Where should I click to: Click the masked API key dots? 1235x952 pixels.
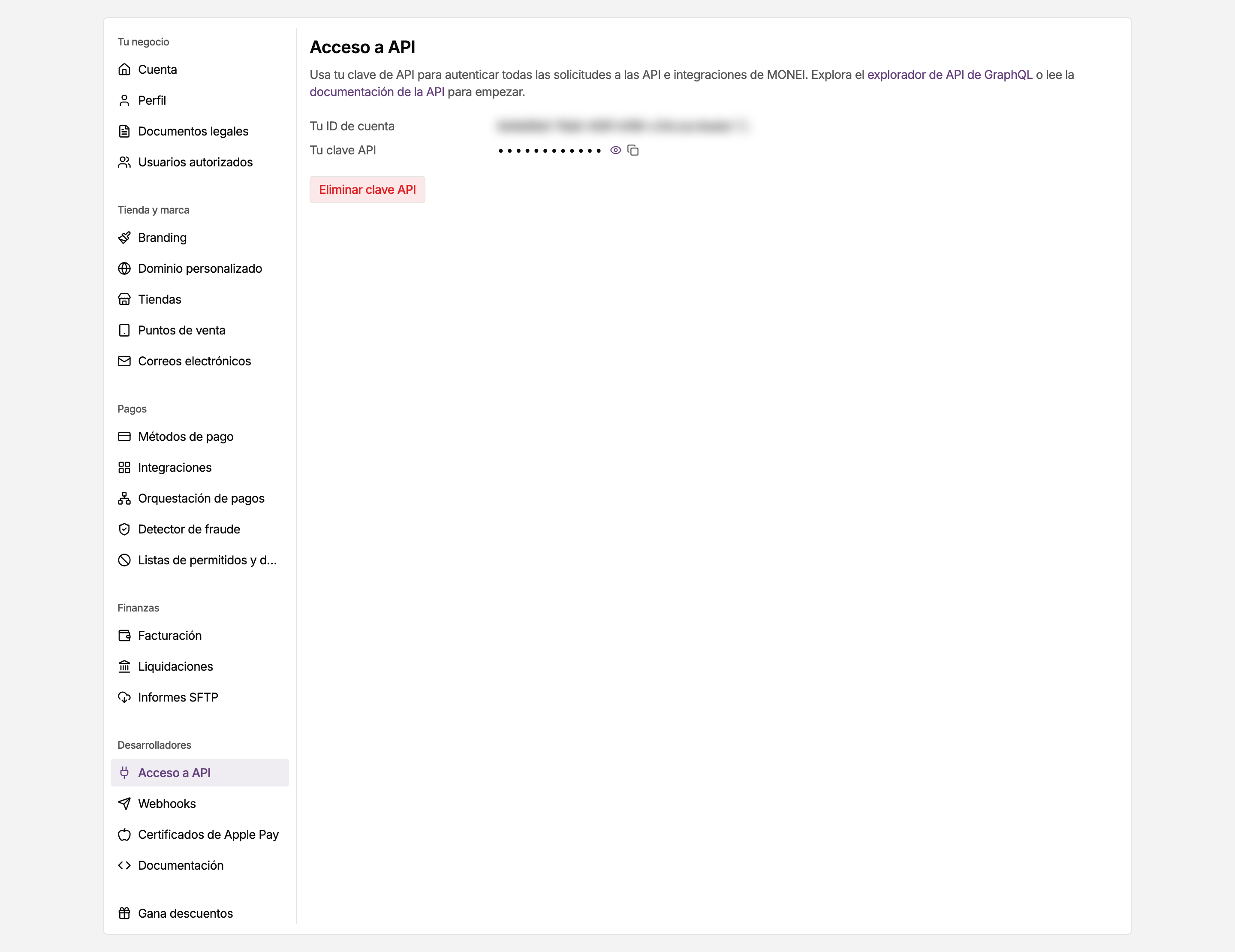[549, 151]
